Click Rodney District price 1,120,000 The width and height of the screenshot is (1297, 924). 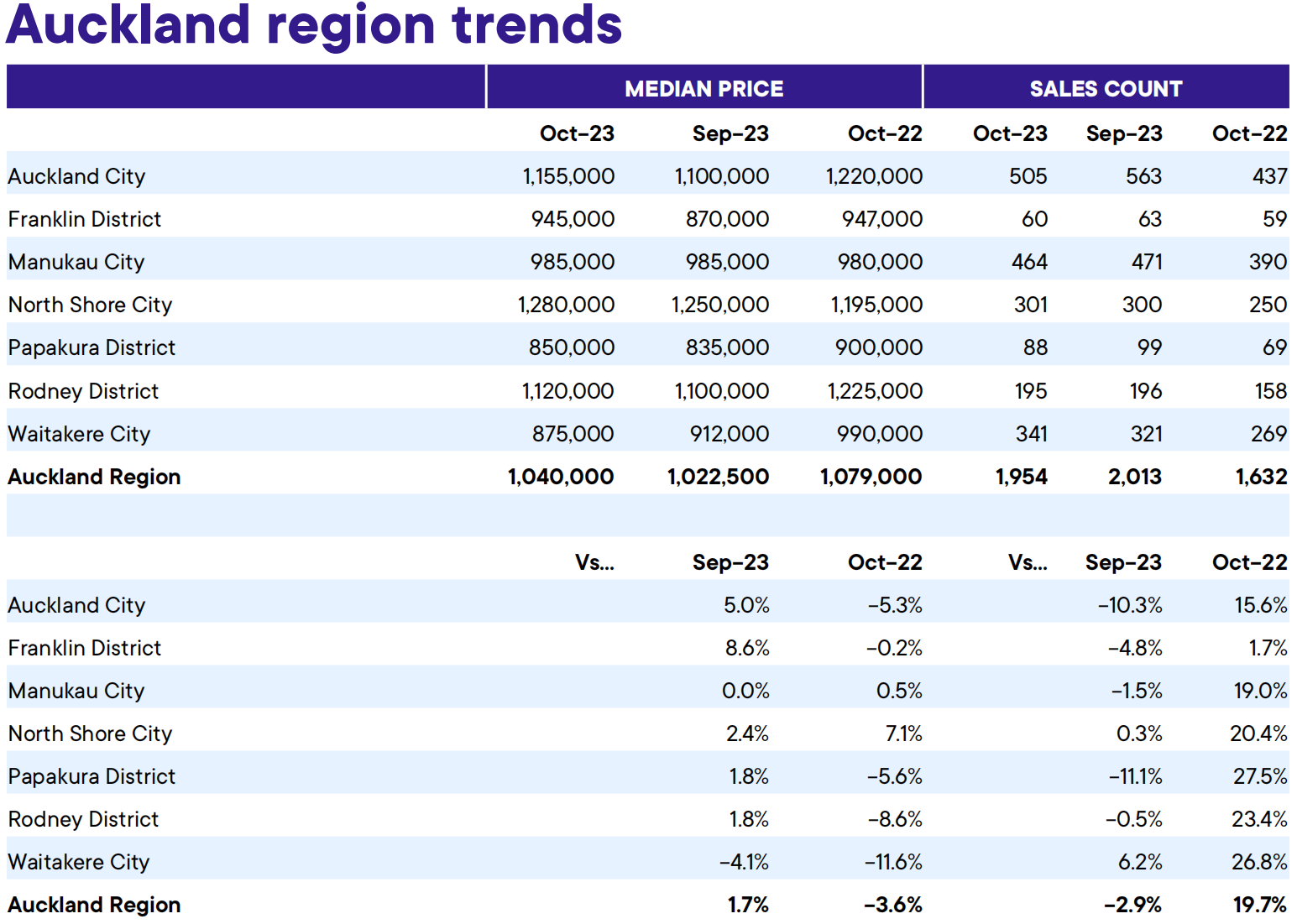point(567,391)
